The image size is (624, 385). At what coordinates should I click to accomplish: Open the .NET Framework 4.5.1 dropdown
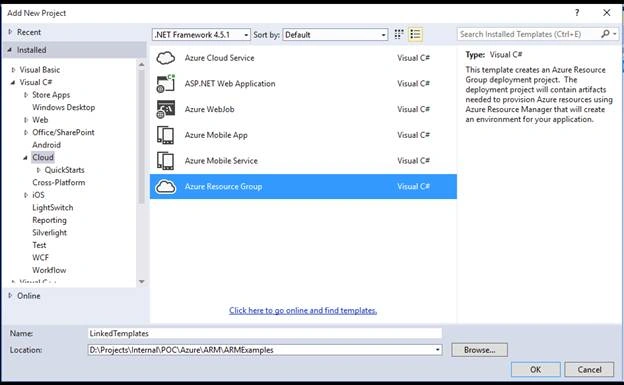(201, 35)
